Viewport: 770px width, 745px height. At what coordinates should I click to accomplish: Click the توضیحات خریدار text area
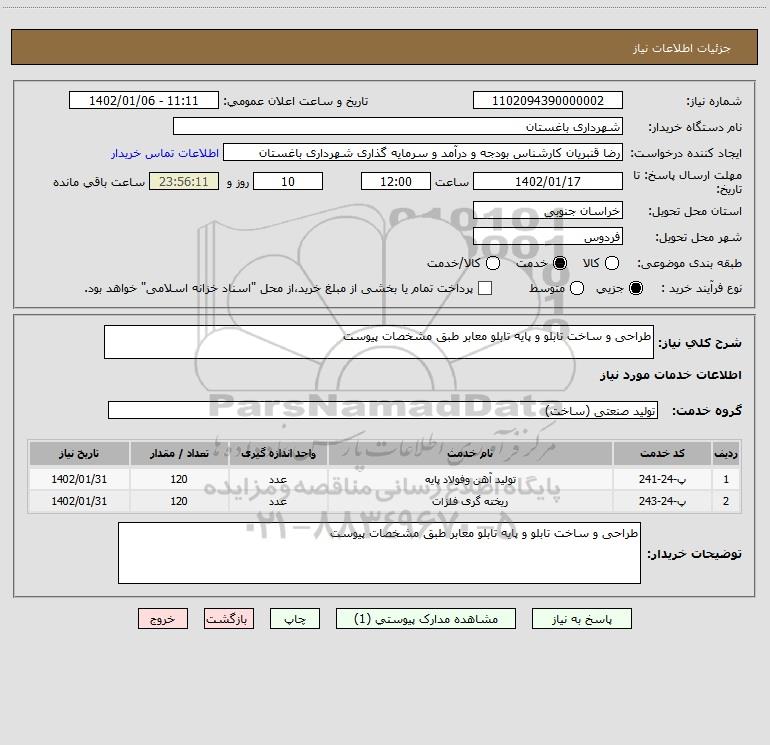click(379, 553)
